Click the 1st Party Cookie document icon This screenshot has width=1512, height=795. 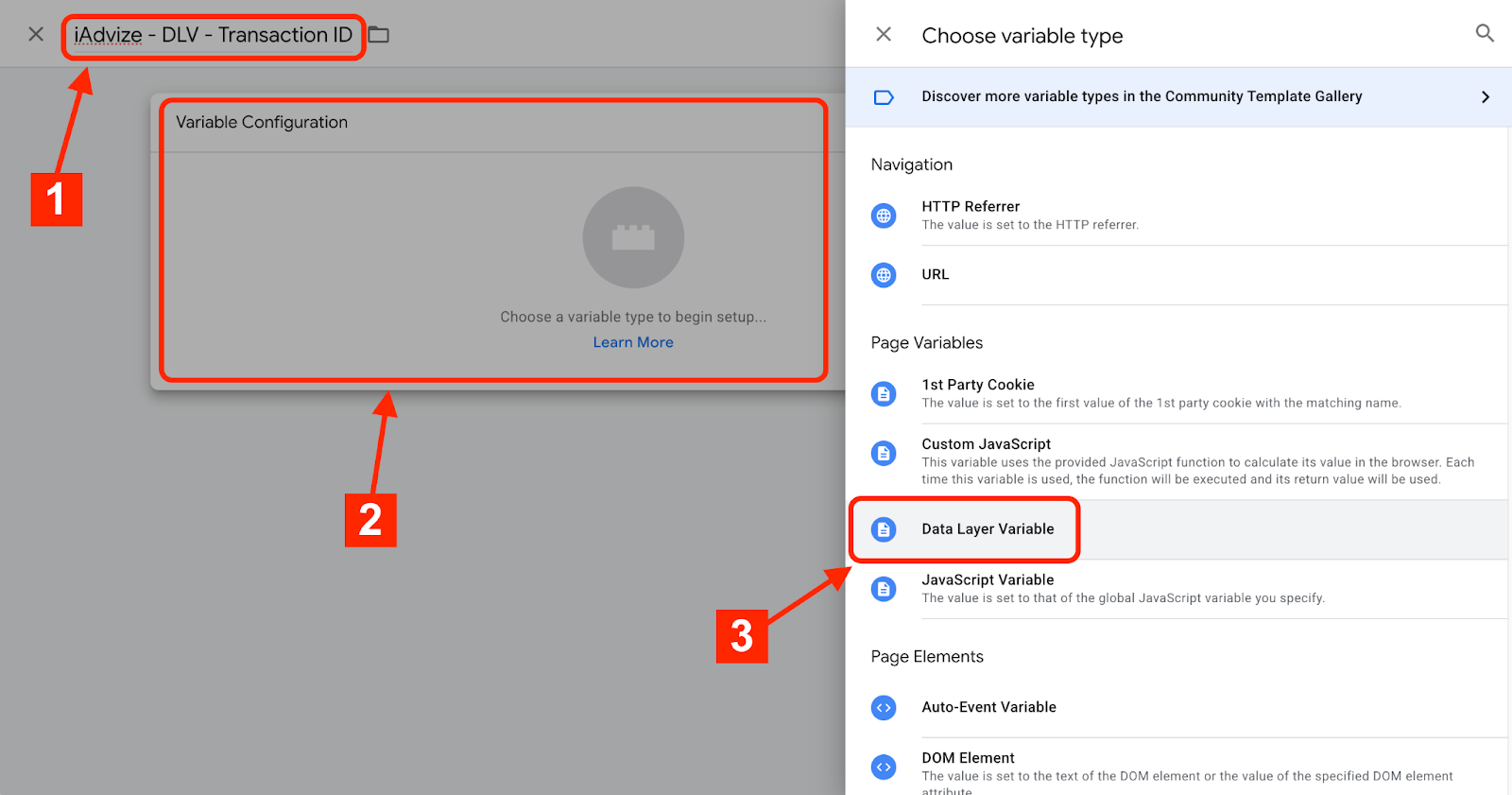coord(884,393)
